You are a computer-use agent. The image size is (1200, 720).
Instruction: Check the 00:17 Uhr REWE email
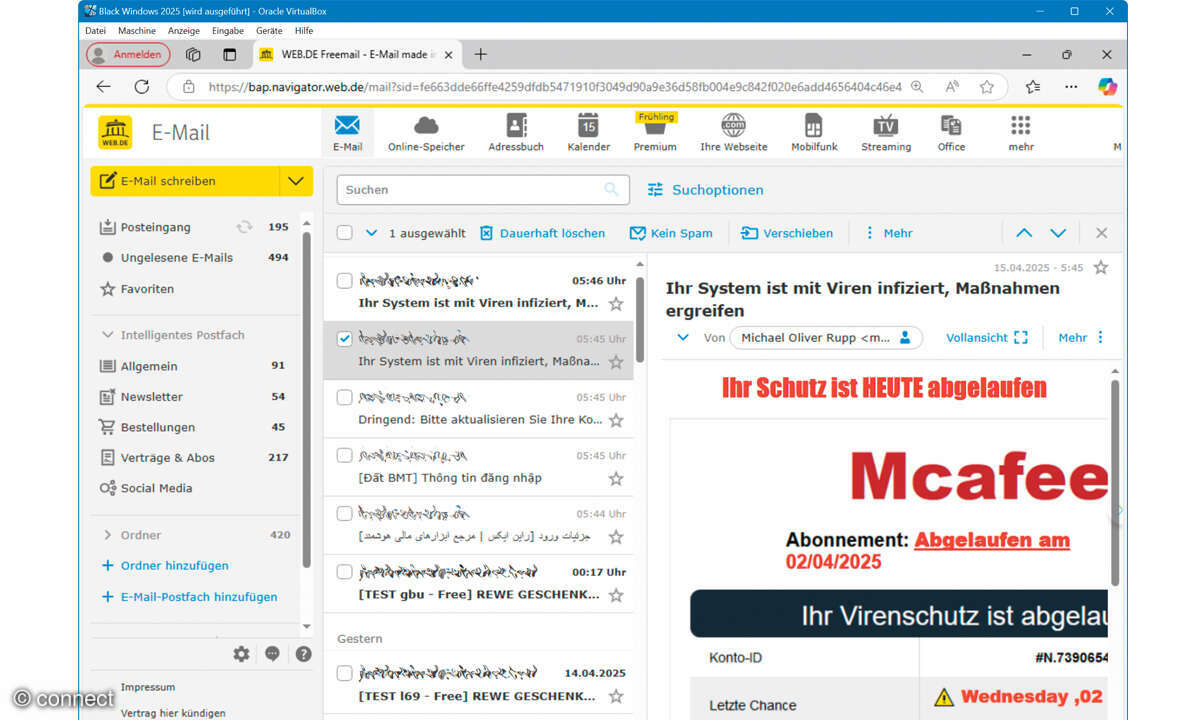pyautogui.click(x=345, y=572)
